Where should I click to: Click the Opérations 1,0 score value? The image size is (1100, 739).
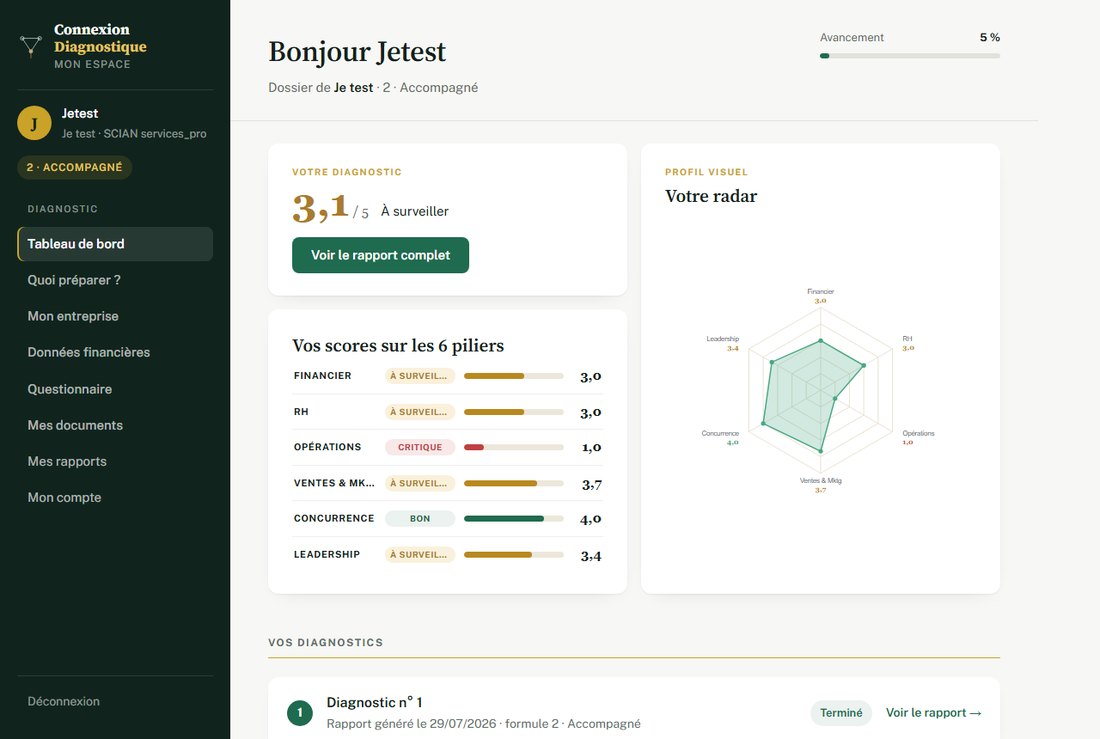pyautogui.click(x=591, y=448)
